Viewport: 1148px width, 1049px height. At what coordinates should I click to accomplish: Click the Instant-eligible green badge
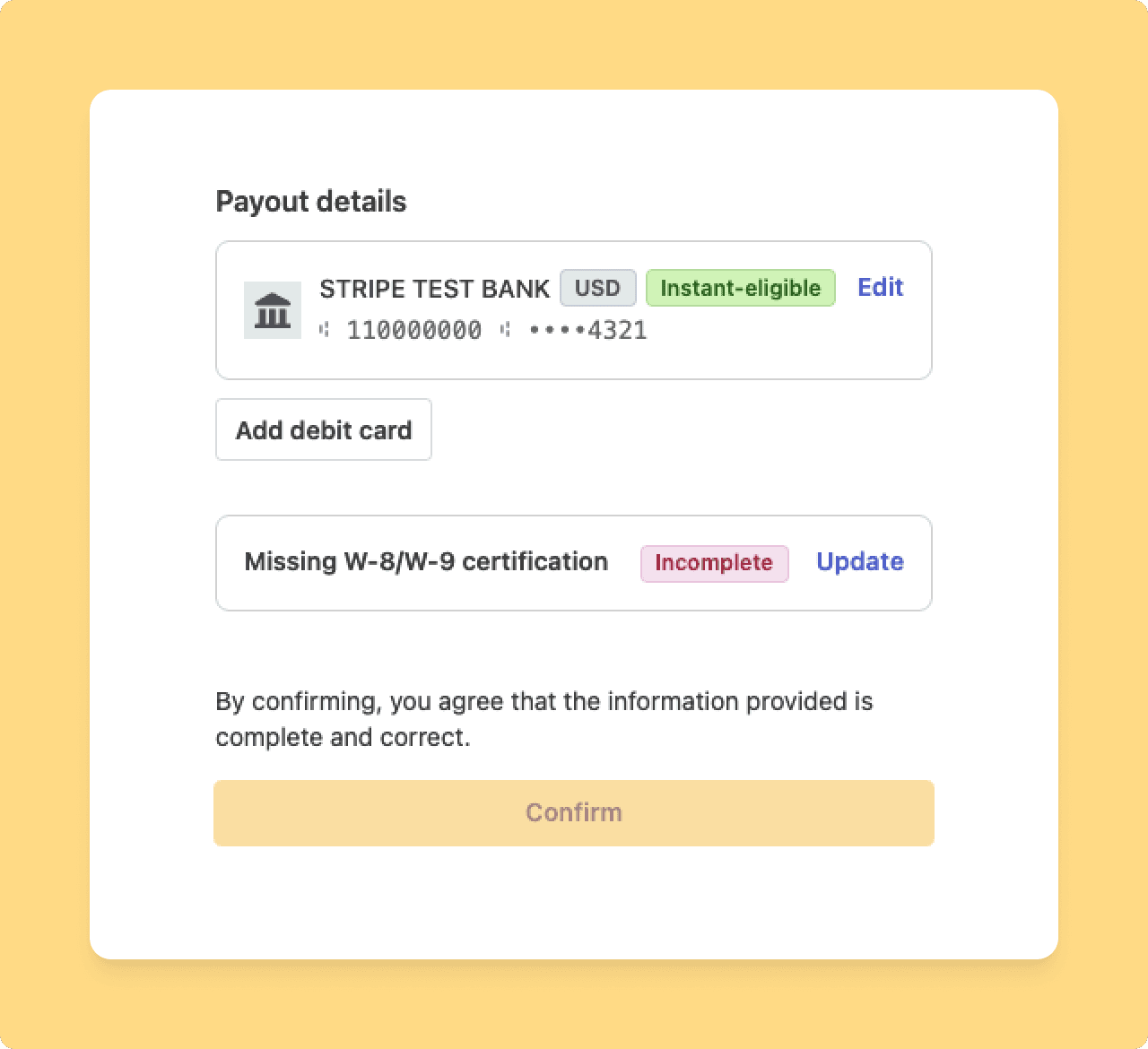[x=740, y=288]
